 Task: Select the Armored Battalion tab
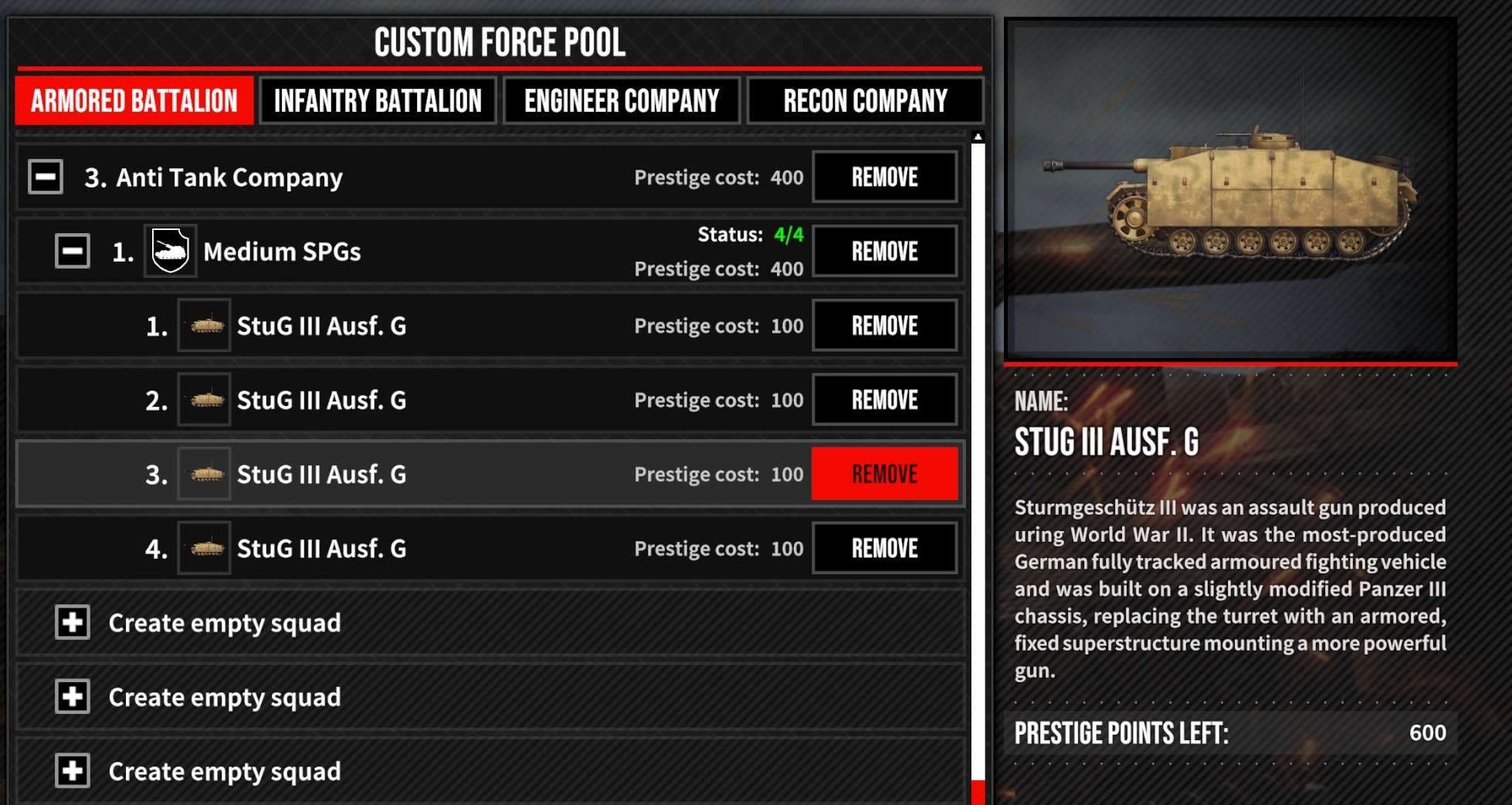click(134, 100)
